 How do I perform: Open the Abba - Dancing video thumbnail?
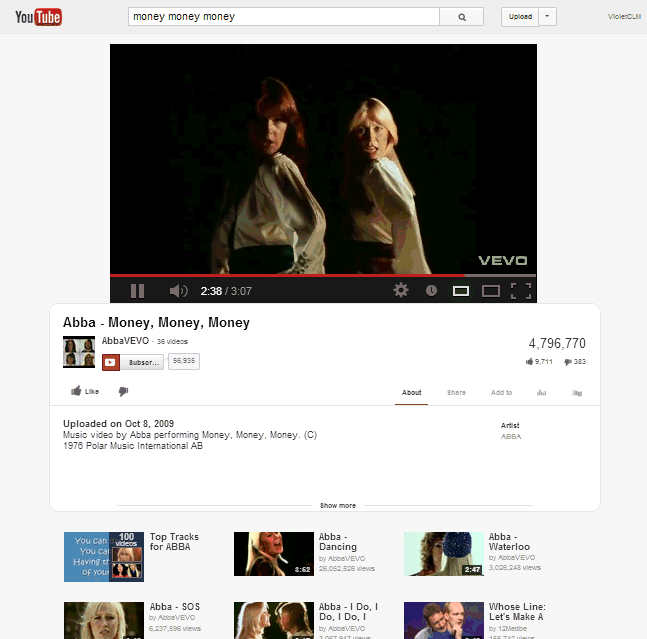click(x=274, y=554)
